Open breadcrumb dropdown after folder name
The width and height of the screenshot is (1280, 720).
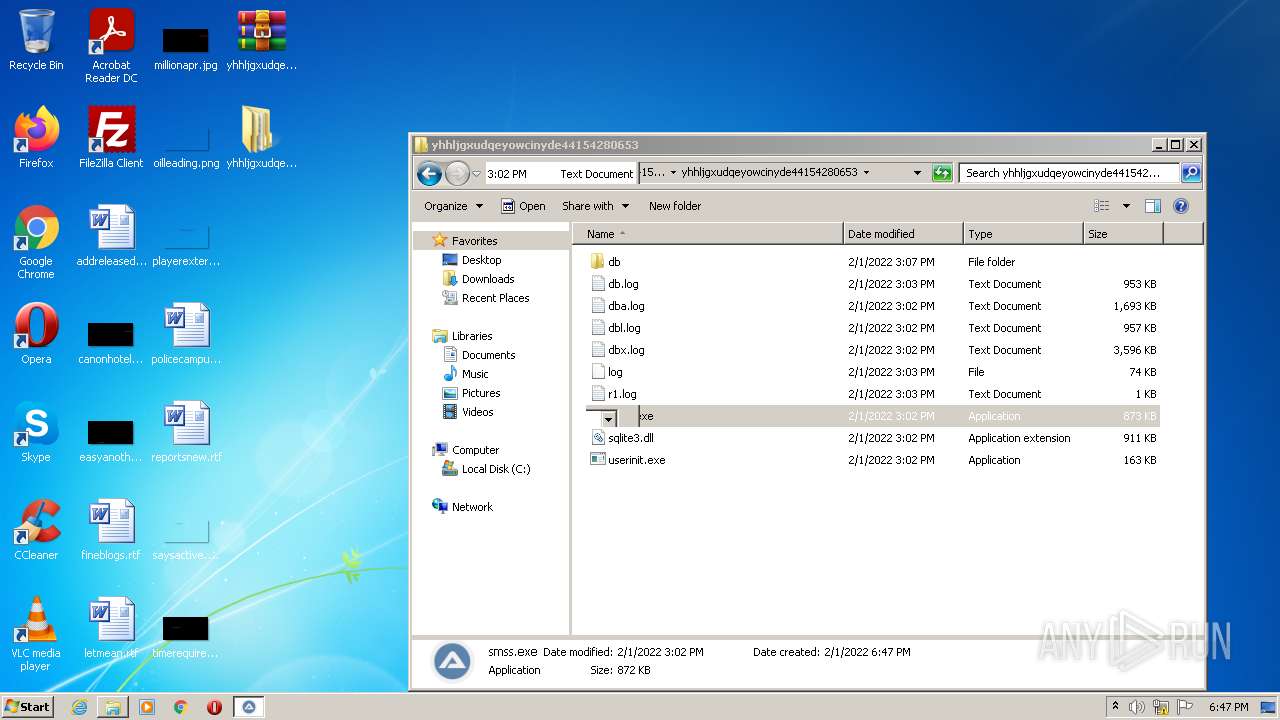click(x=866, y=173)
